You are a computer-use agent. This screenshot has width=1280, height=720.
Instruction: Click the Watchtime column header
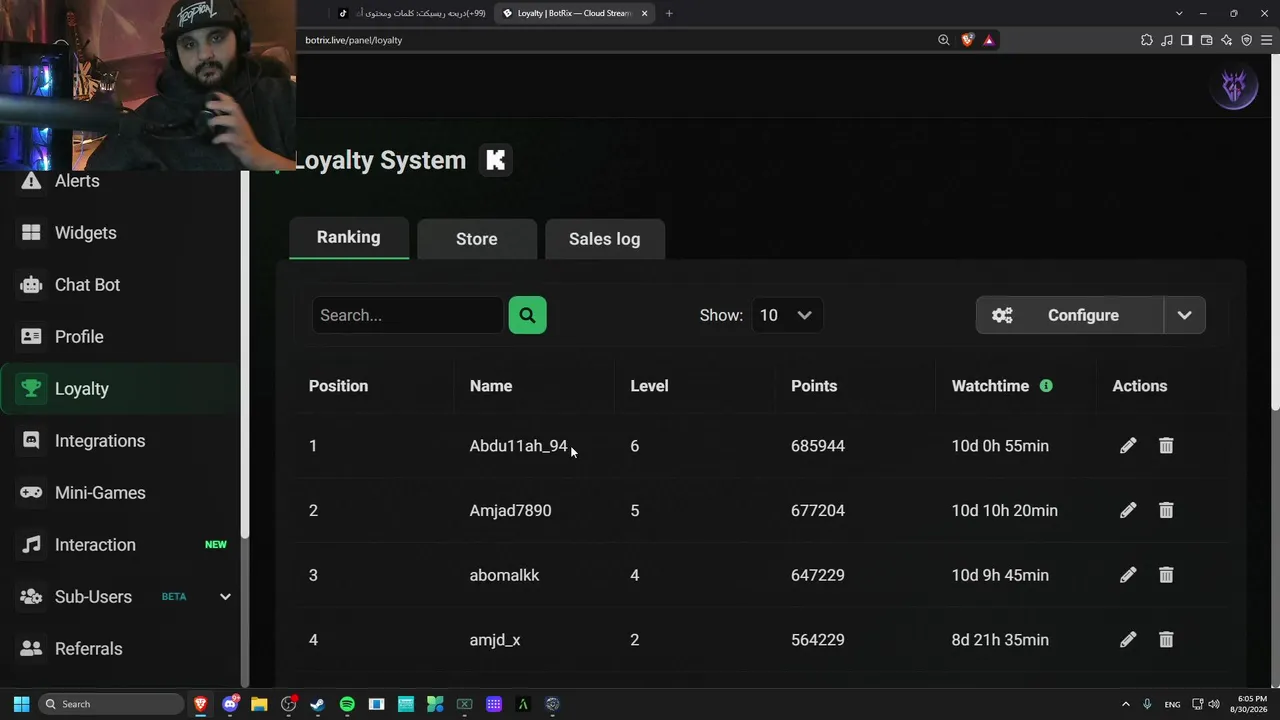pyautogui.click(x=990, y=386)
